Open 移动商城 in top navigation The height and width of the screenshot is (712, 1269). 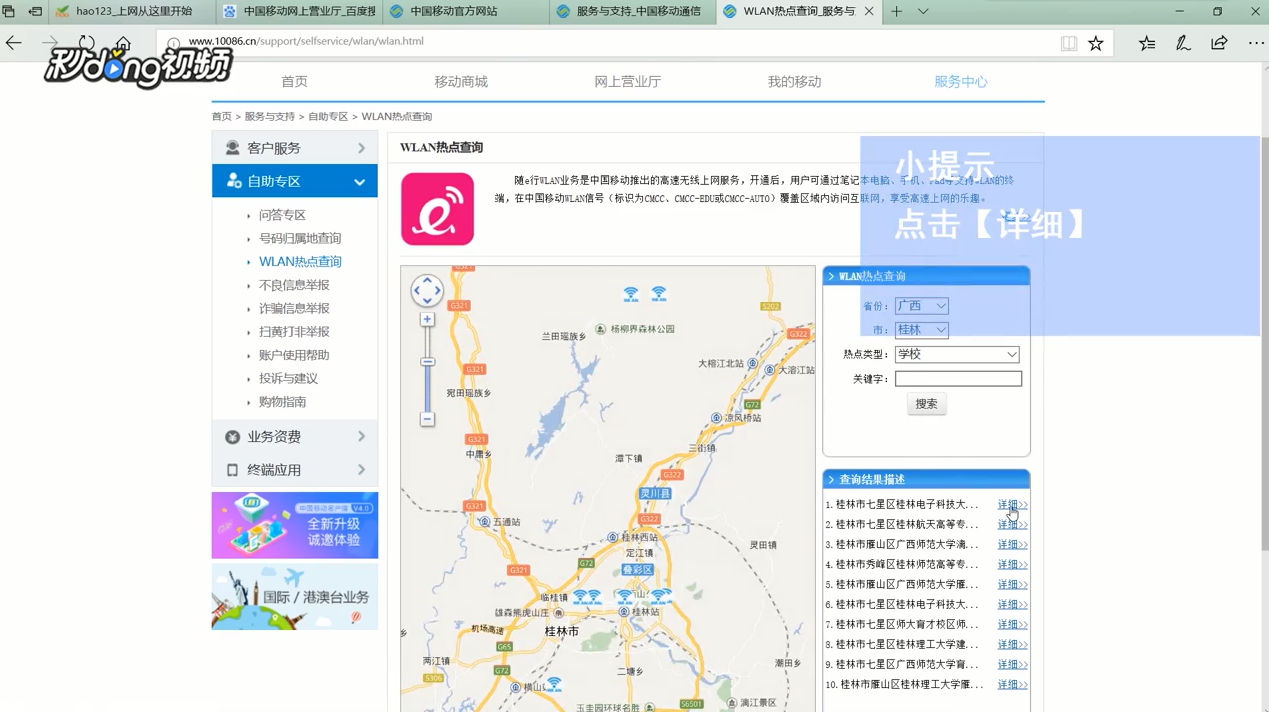tap(461, 82)
